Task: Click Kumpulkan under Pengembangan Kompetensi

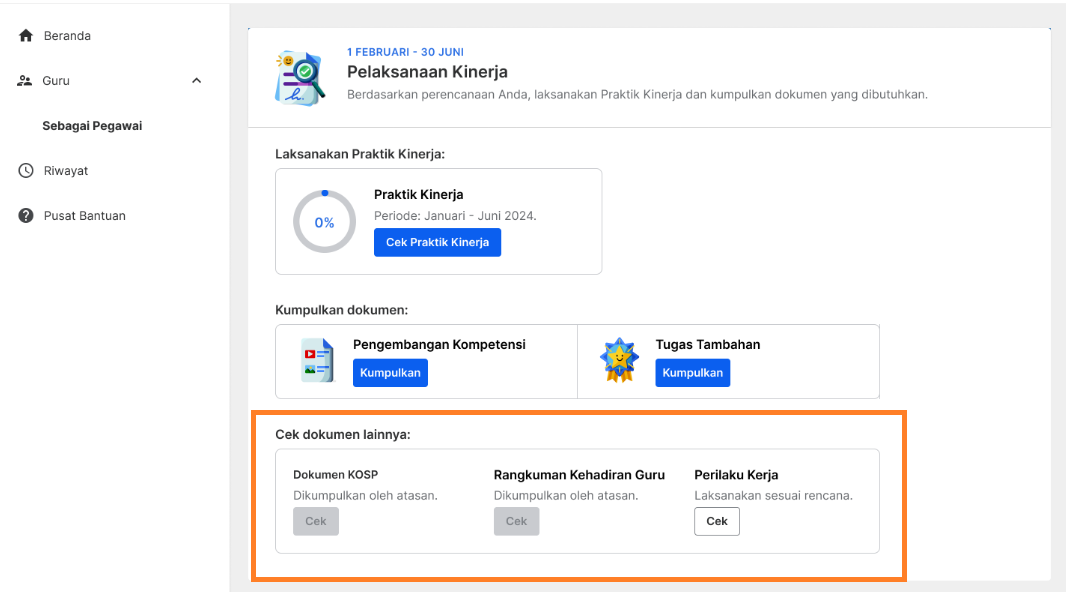Action: 390,372
